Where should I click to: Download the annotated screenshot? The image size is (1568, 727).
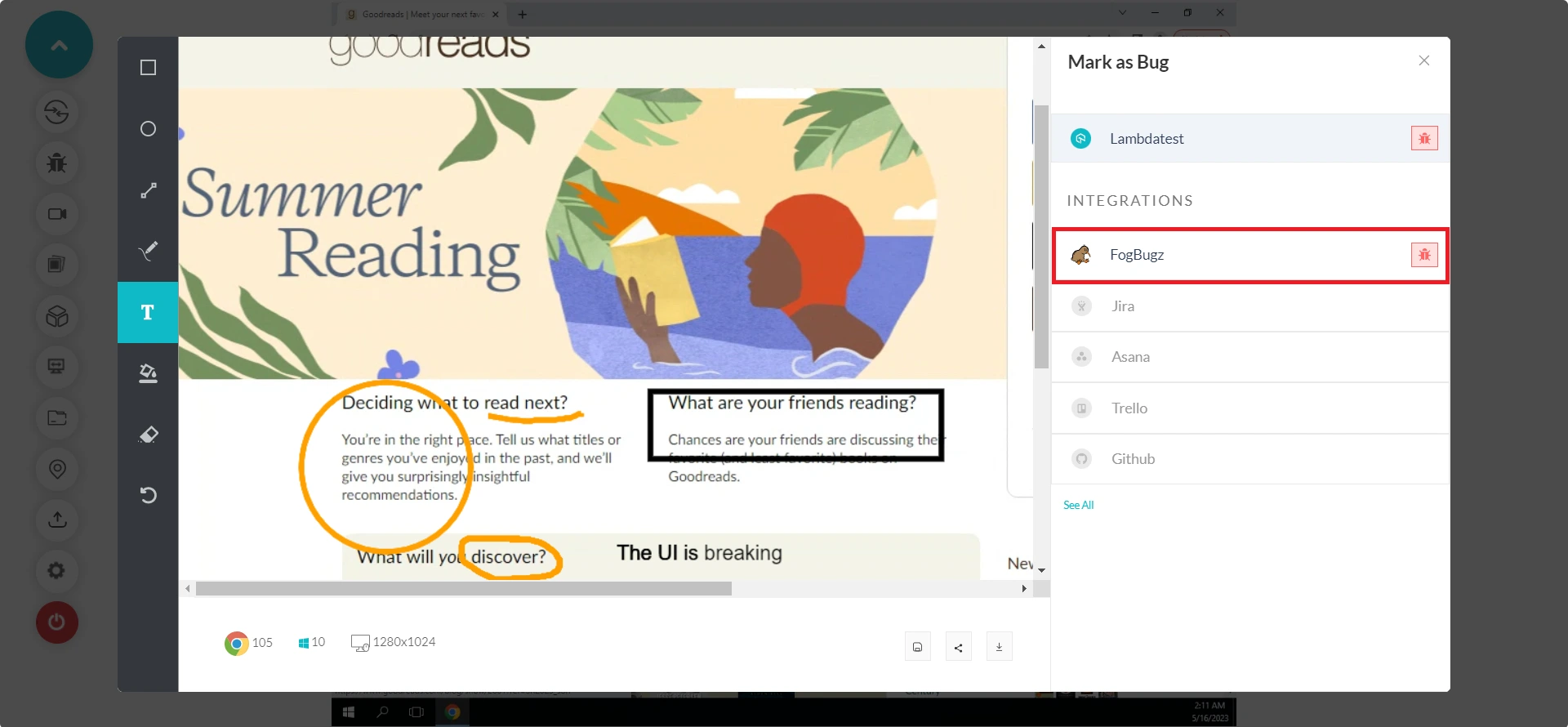pyautogui.click(x=999, y=647)
